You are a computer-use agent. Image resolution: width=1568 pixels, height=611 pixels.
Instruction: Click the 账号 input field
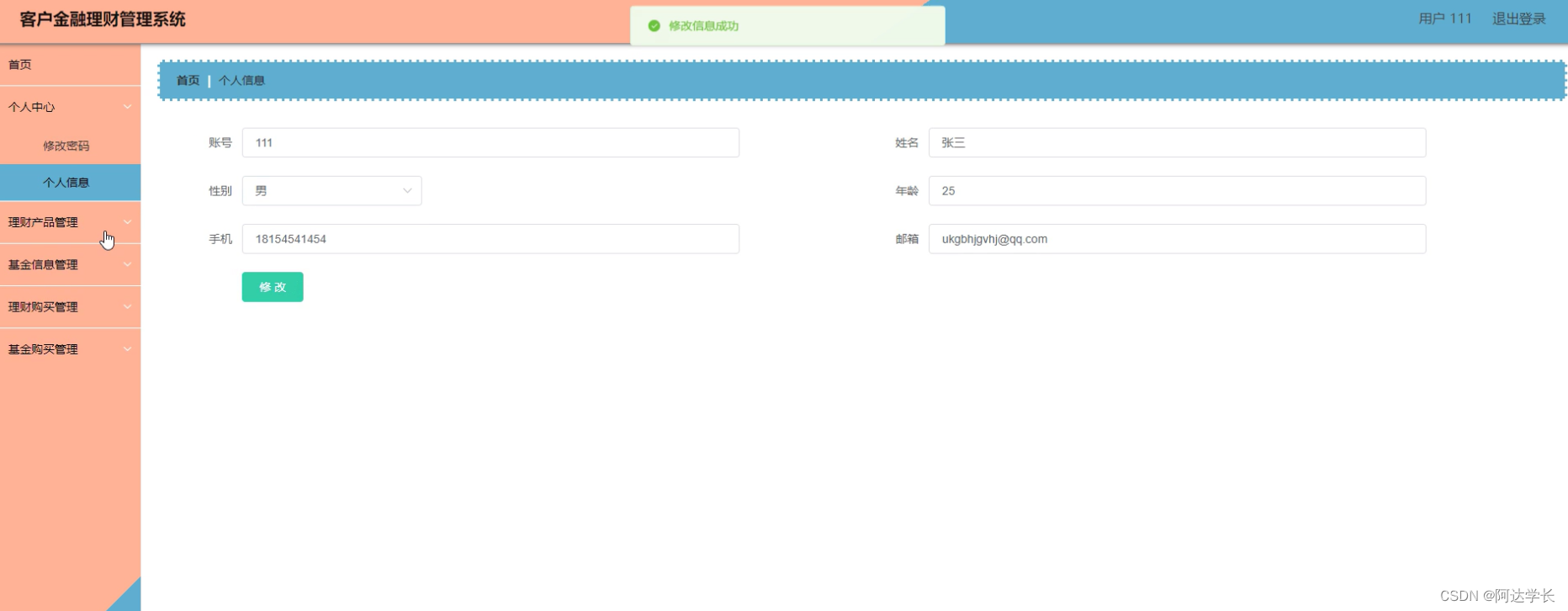pos(490,143)
